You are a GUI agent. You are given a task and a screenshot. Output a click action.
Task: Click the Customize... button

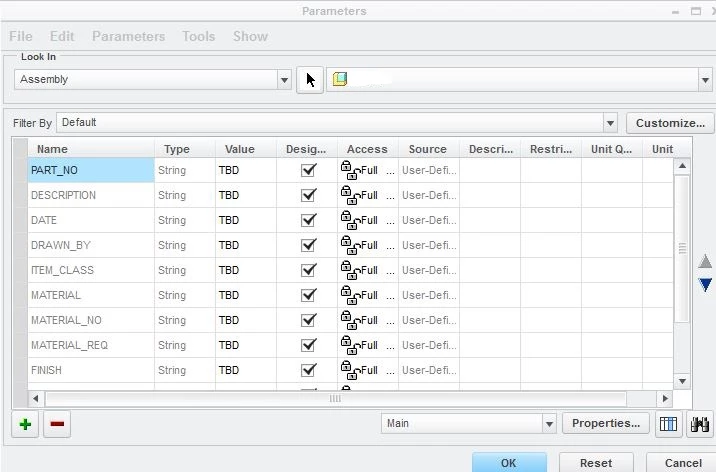[x=670, y=123]
